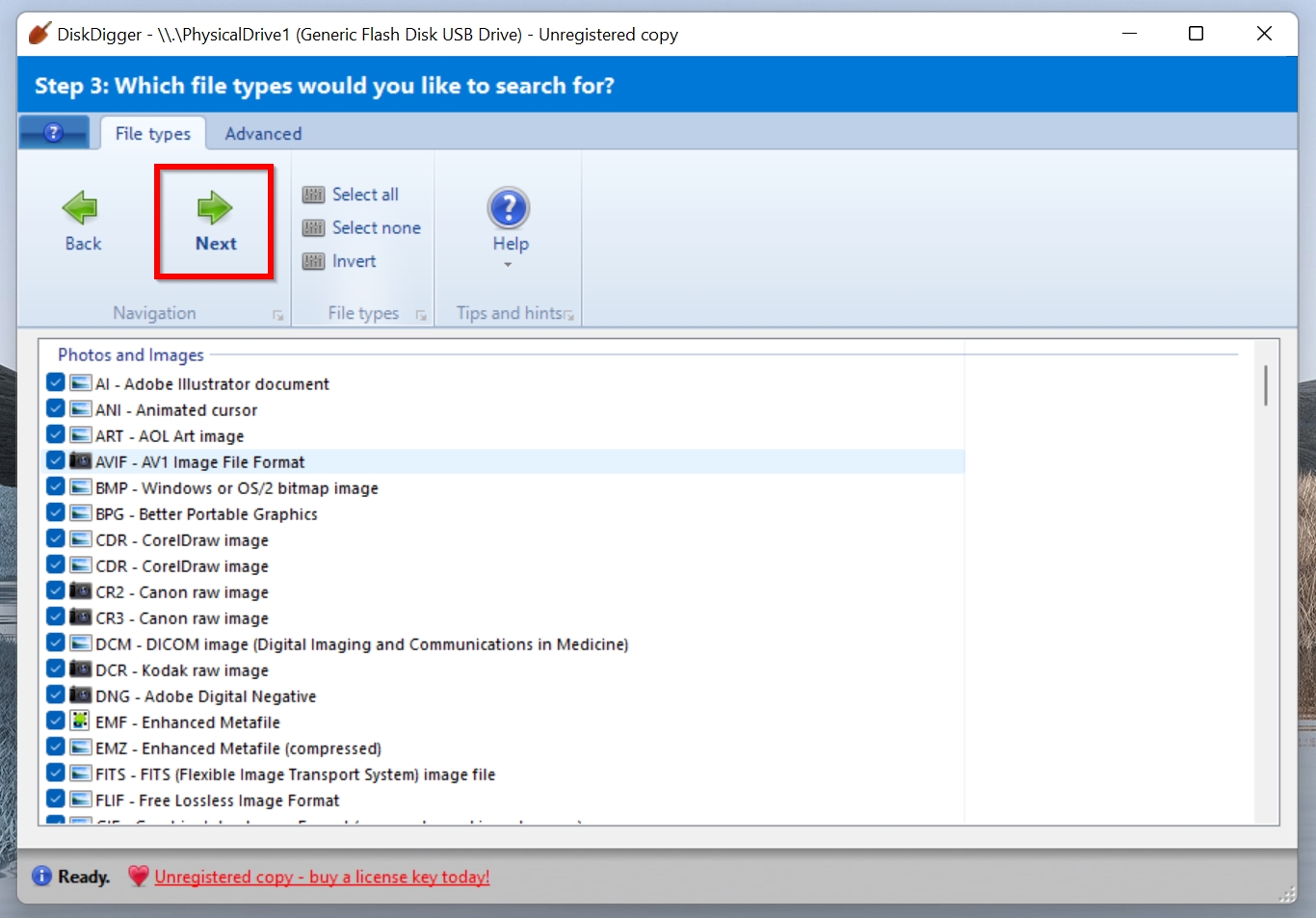Click the DNG Adobe Digital Negative icon
1316x918 pixels.
(x=81, y=695)
